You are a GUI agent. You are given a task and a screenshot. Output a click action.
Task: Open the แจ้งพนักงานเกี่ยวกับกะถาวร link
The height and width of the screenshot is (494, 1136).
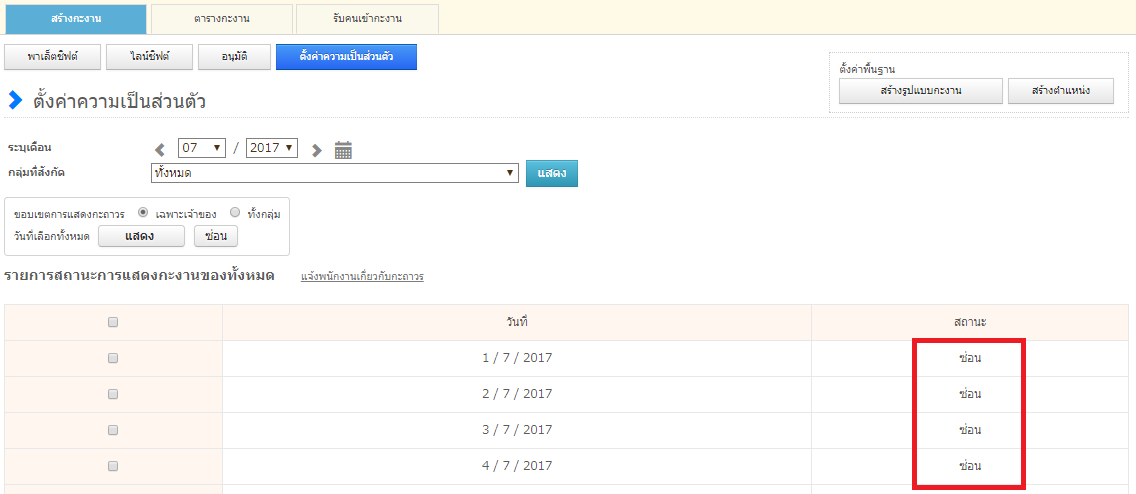(362, 276)
